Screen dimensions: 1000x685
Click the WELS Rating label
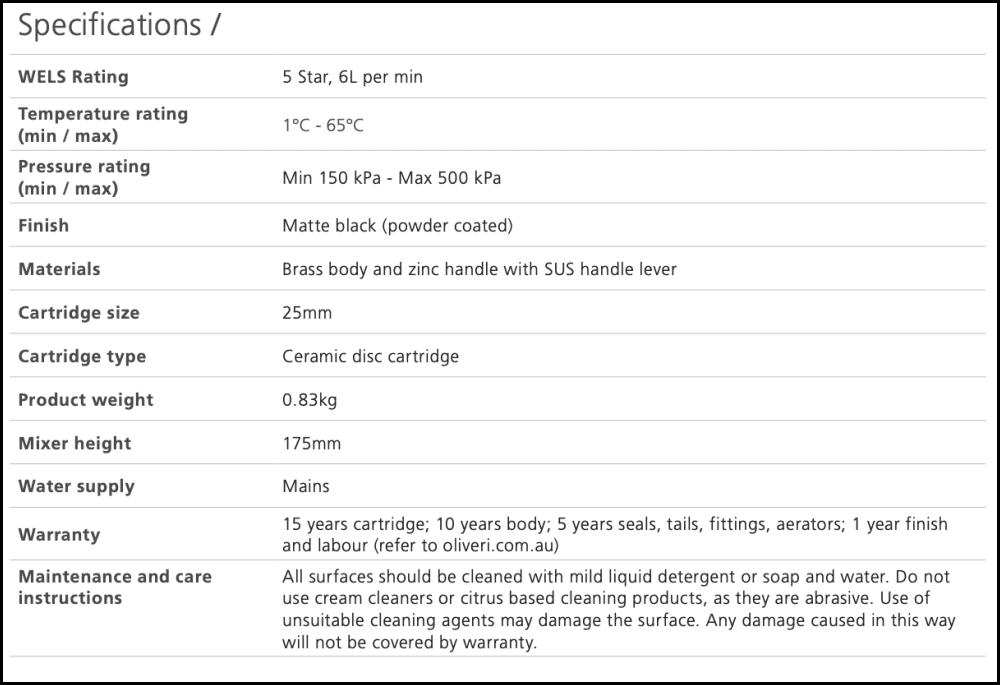(x=73, y=77)
